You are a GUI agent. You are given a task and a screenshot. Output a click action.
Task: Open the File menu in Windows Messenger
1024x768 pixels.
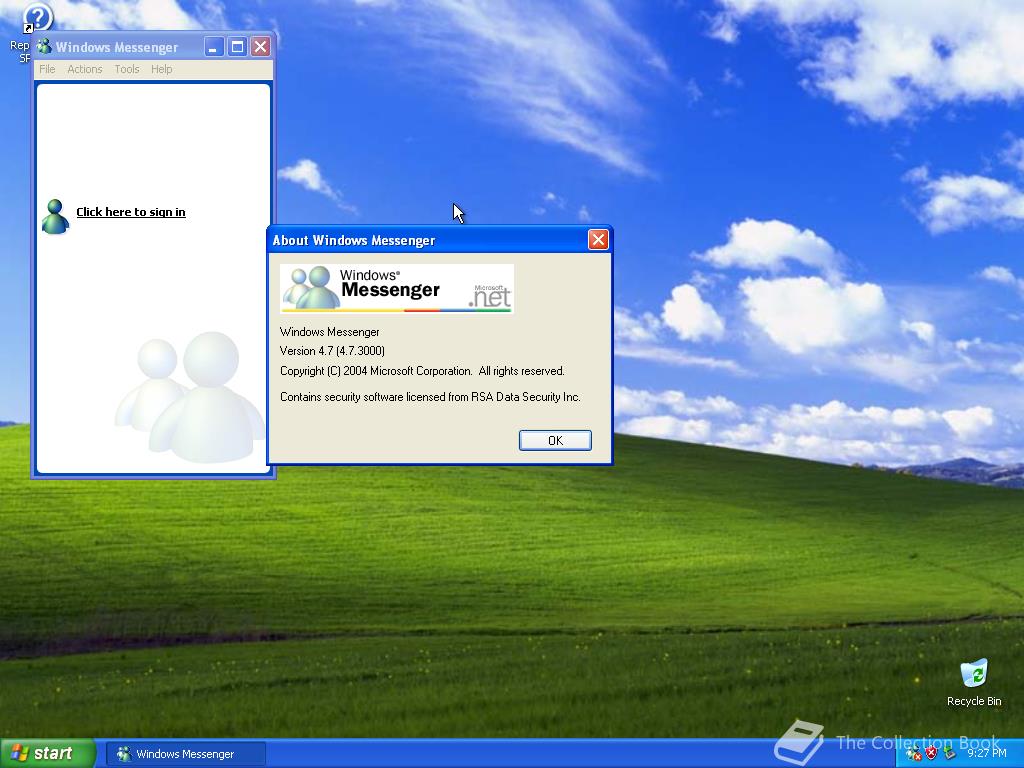(47, 69)
